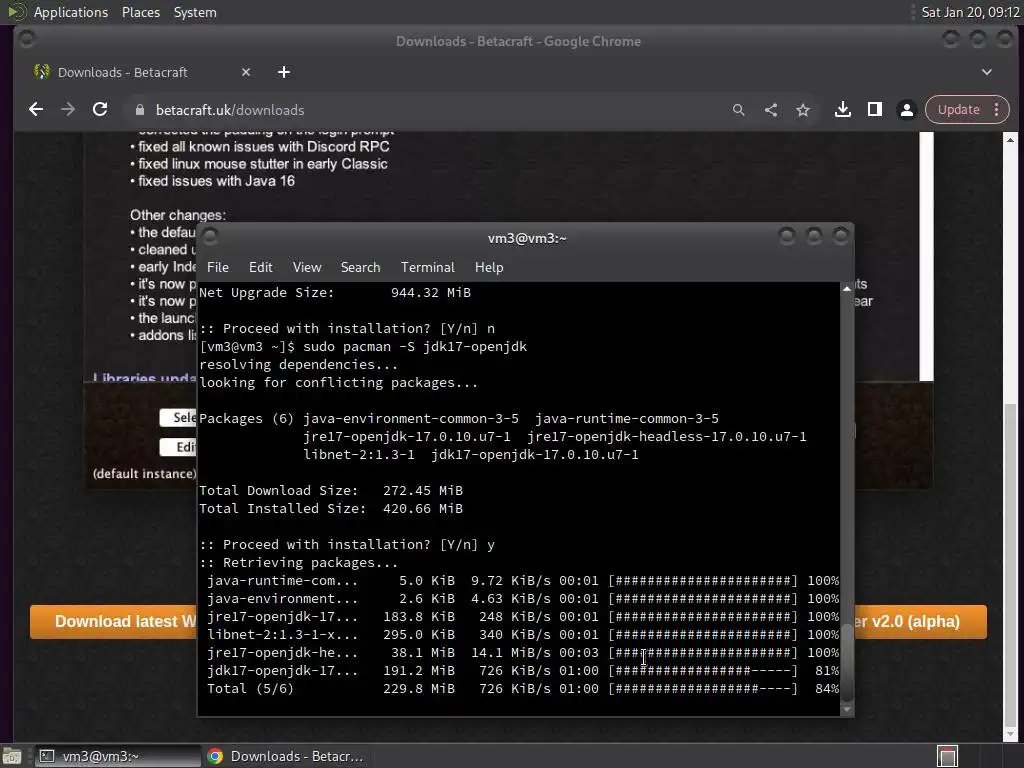The image size is (1024, 768).
Task: Open Chrome downloads tray icon
Action: click(842, 110)
